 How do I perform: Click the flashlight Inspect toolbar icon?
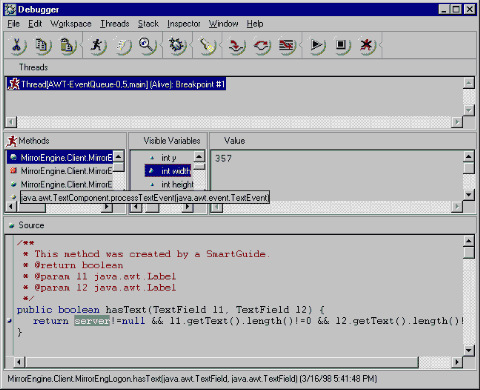point(207,45)
